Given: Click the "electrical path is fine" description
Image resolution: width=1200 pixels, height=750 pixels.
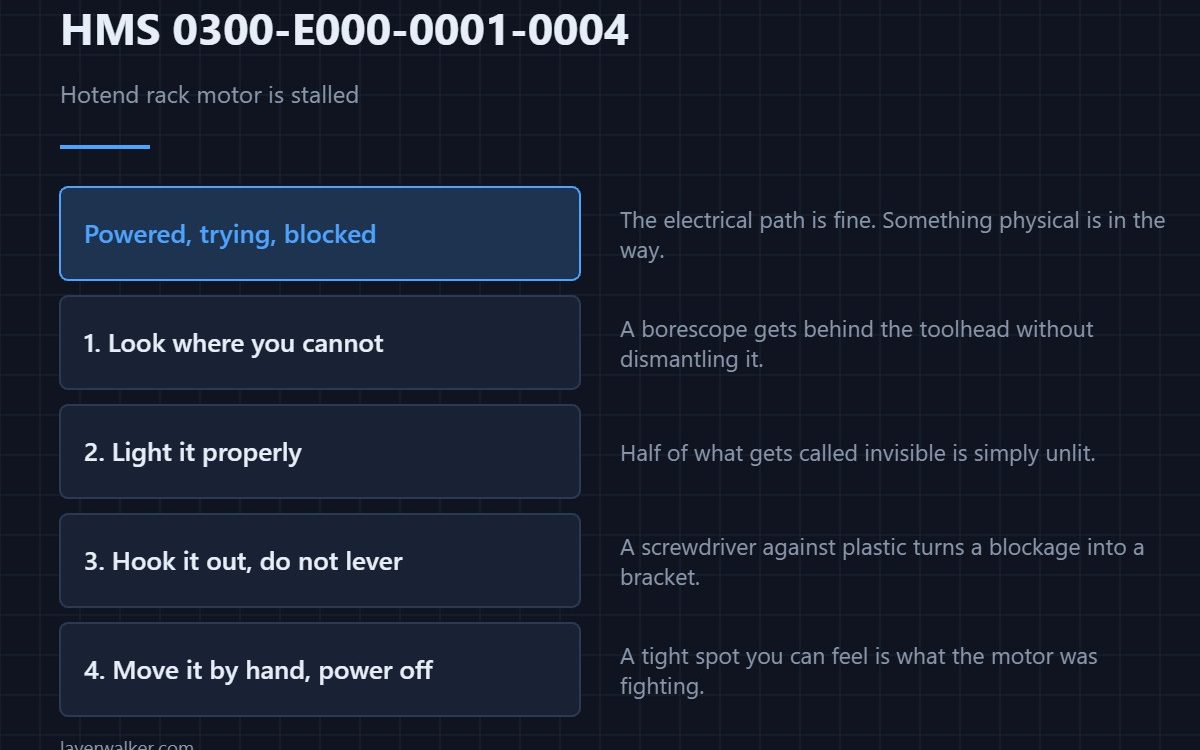Looking at the screenshot, I should [892, 235].
